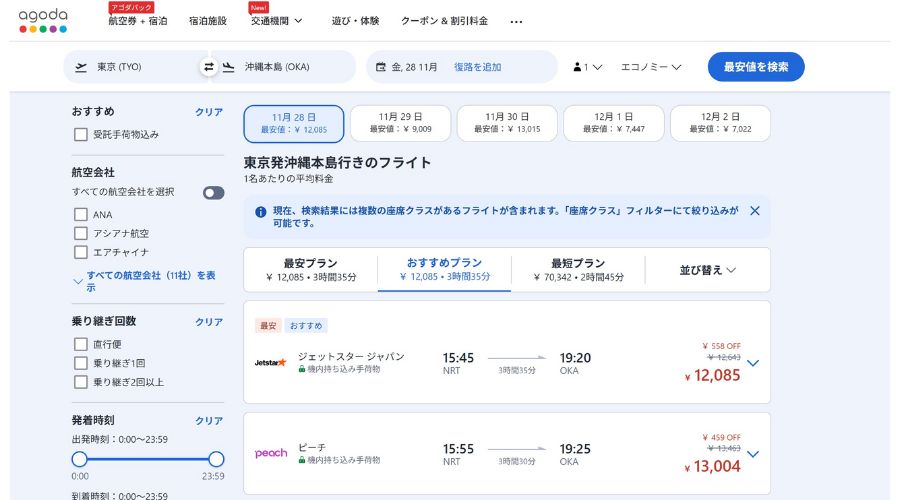
Task: Click the Peach carry-on baggage lock icon
Action: pyautogui.click(x=301, y=460)
